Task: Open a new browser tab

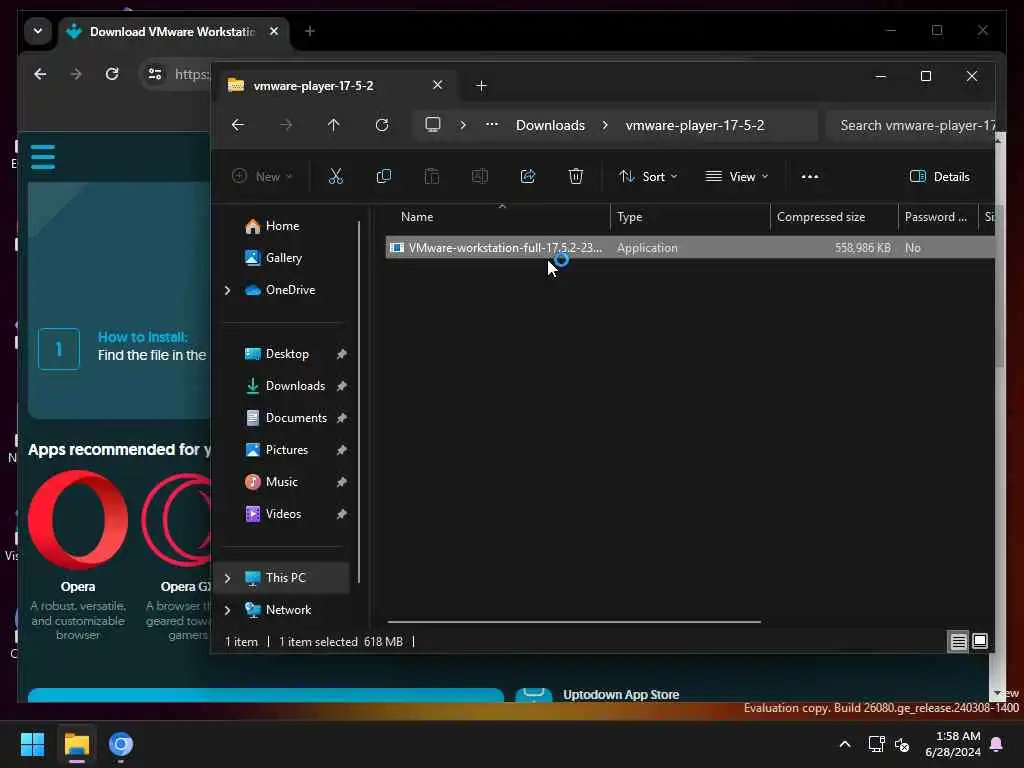Action: 310,31
